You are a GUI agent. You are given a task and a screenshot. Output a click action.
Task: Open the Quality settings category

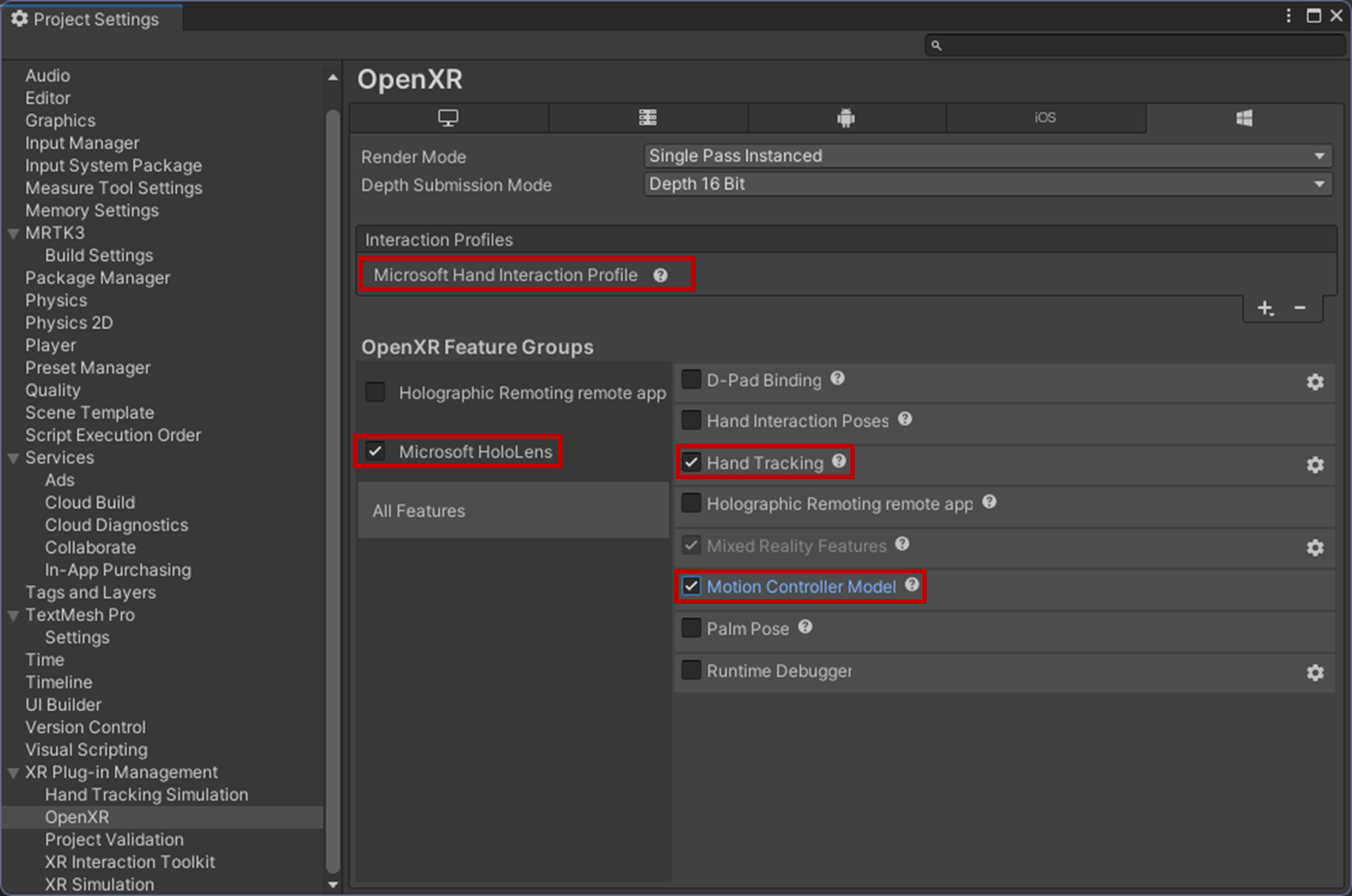[53, 390]
